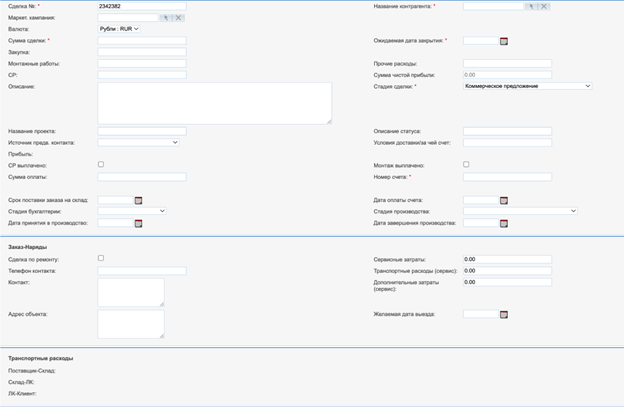Click into the Описание text area

pos(214,103)
